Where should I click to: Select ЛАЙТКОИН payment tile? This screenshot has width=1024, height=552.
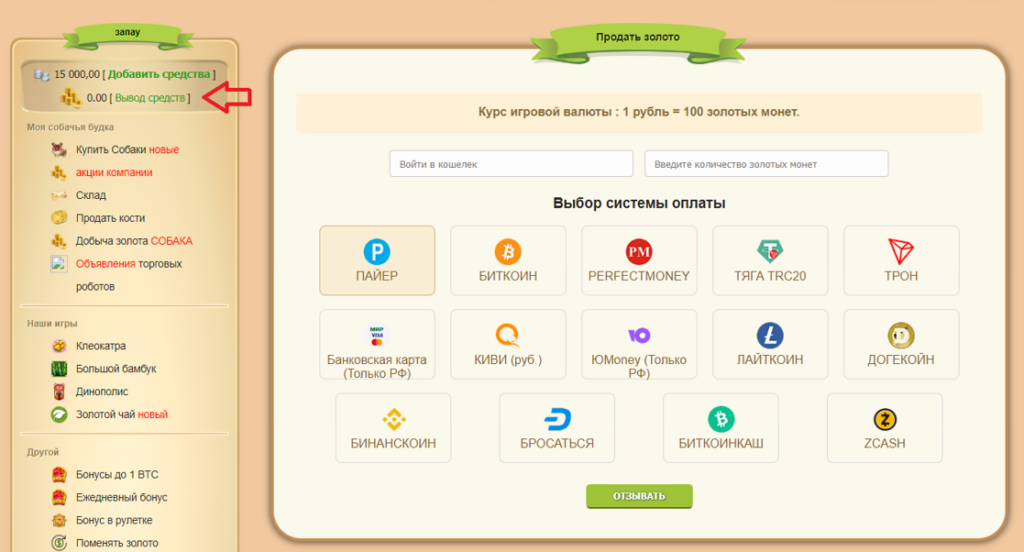770,344
